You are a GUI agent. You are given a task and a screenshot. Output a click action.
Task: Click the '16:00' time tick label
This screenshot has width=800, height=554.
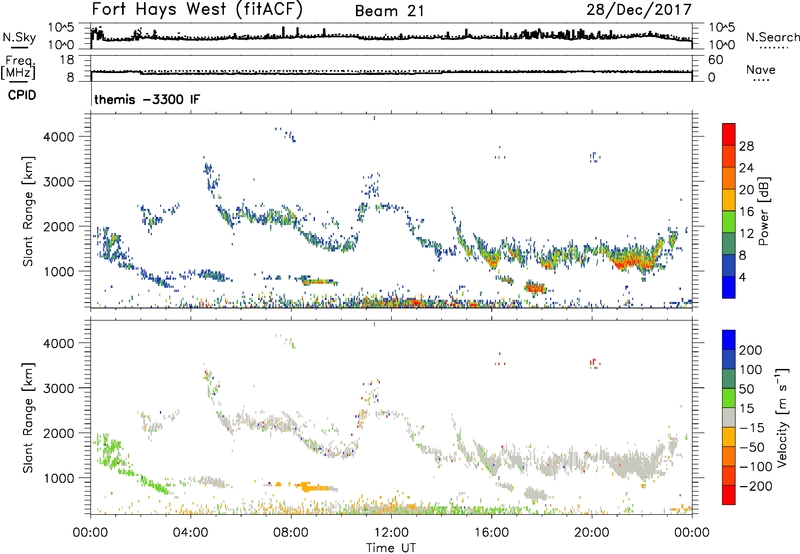(491, 533)
